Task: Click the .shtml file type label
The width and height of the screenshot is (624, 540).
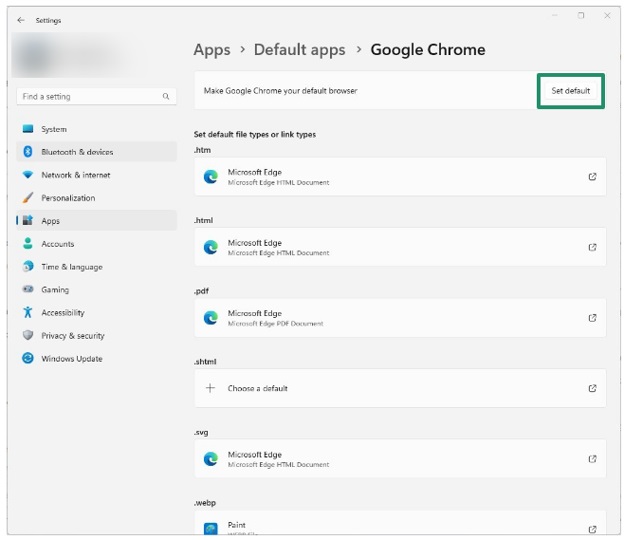Action: [x=205, y=361]
